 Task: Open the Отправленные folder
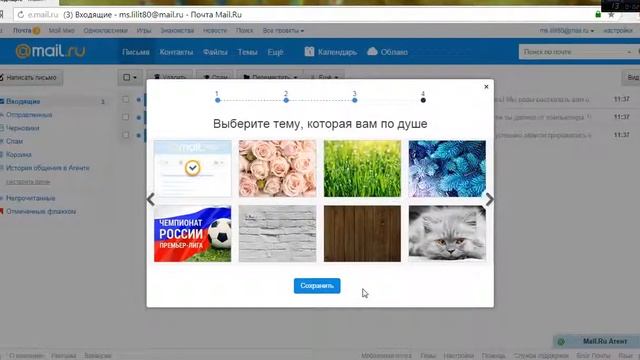click(x=29, y=115)
